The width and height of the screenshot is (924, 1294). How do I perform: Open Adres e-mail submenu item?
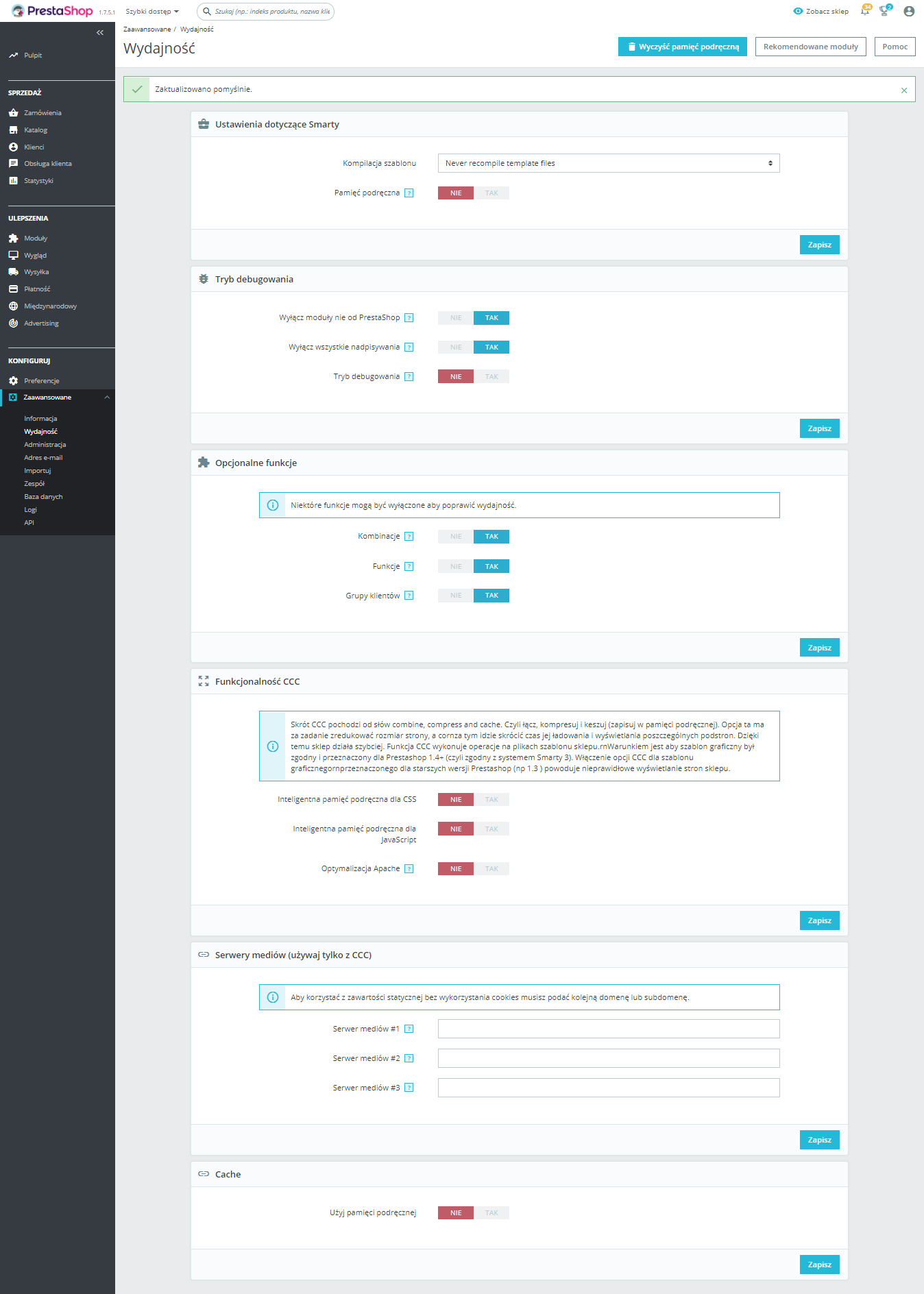(43, 458)
